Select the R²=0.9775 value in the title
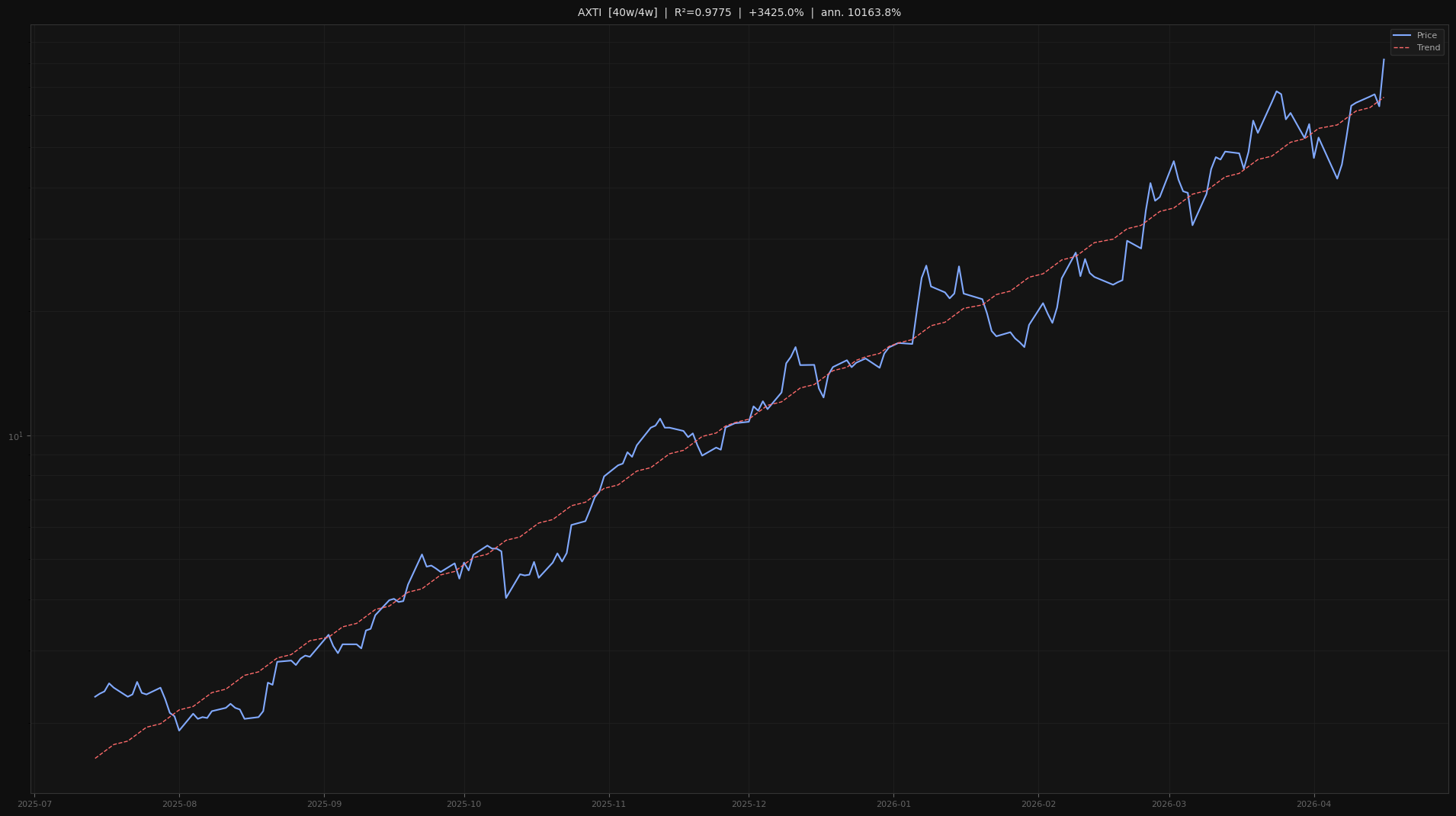The width and height of the screenshot is (1456, 816). coord(702,13)
